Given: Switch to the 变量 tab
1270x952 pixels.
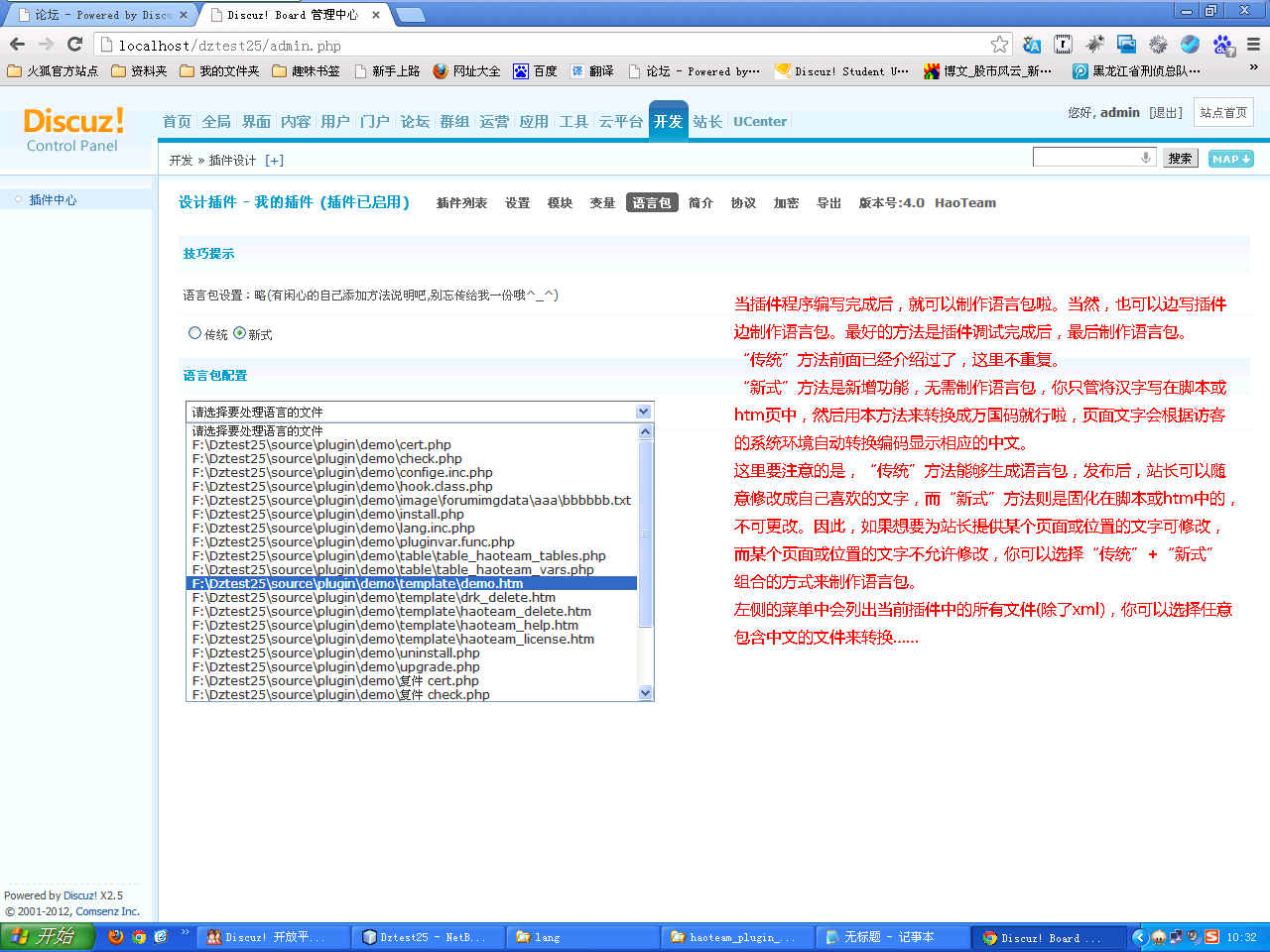Looking at the screenshot, I should (602, 202).
